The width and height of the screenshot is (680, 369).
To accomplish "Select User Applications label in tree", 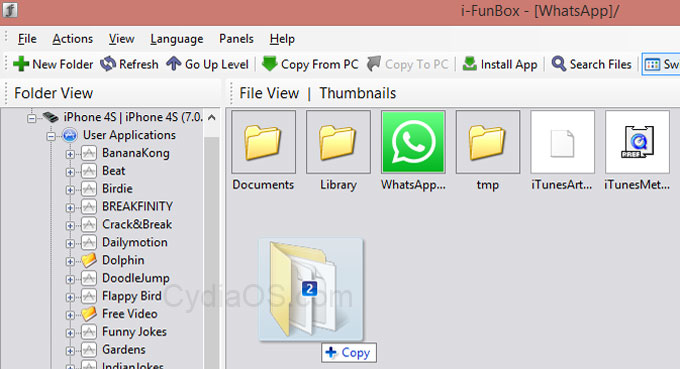I will point(129,135).
